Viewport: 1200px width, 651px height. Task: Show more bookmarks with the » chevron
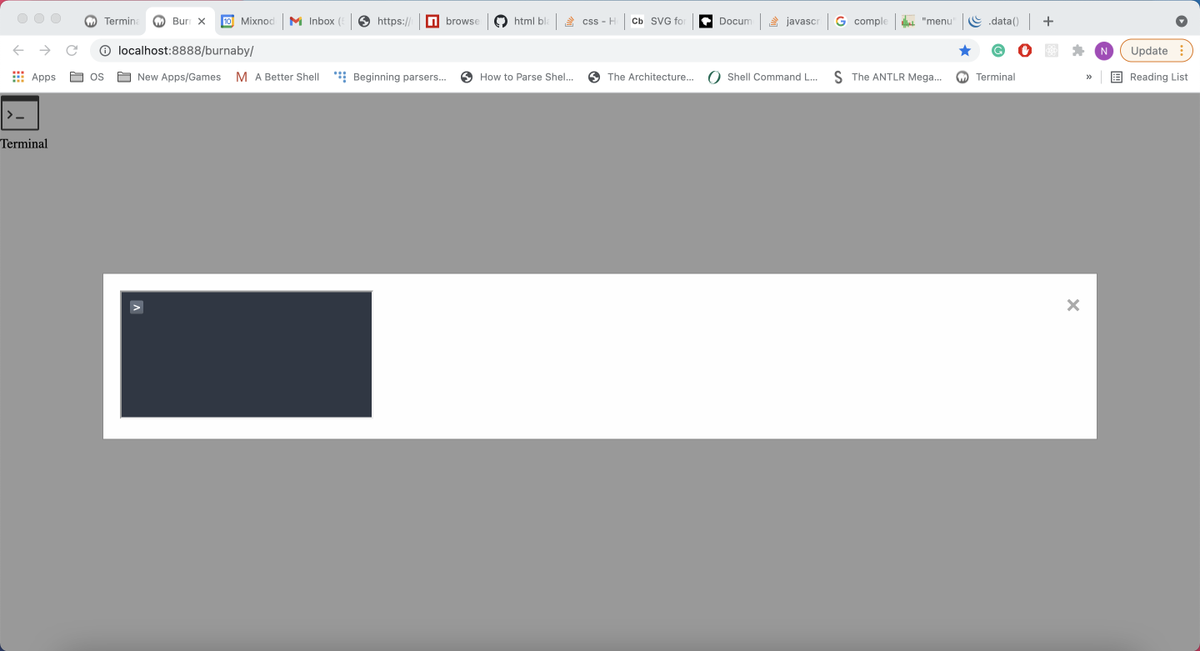pyautogui.click(x=1089, y=77)
